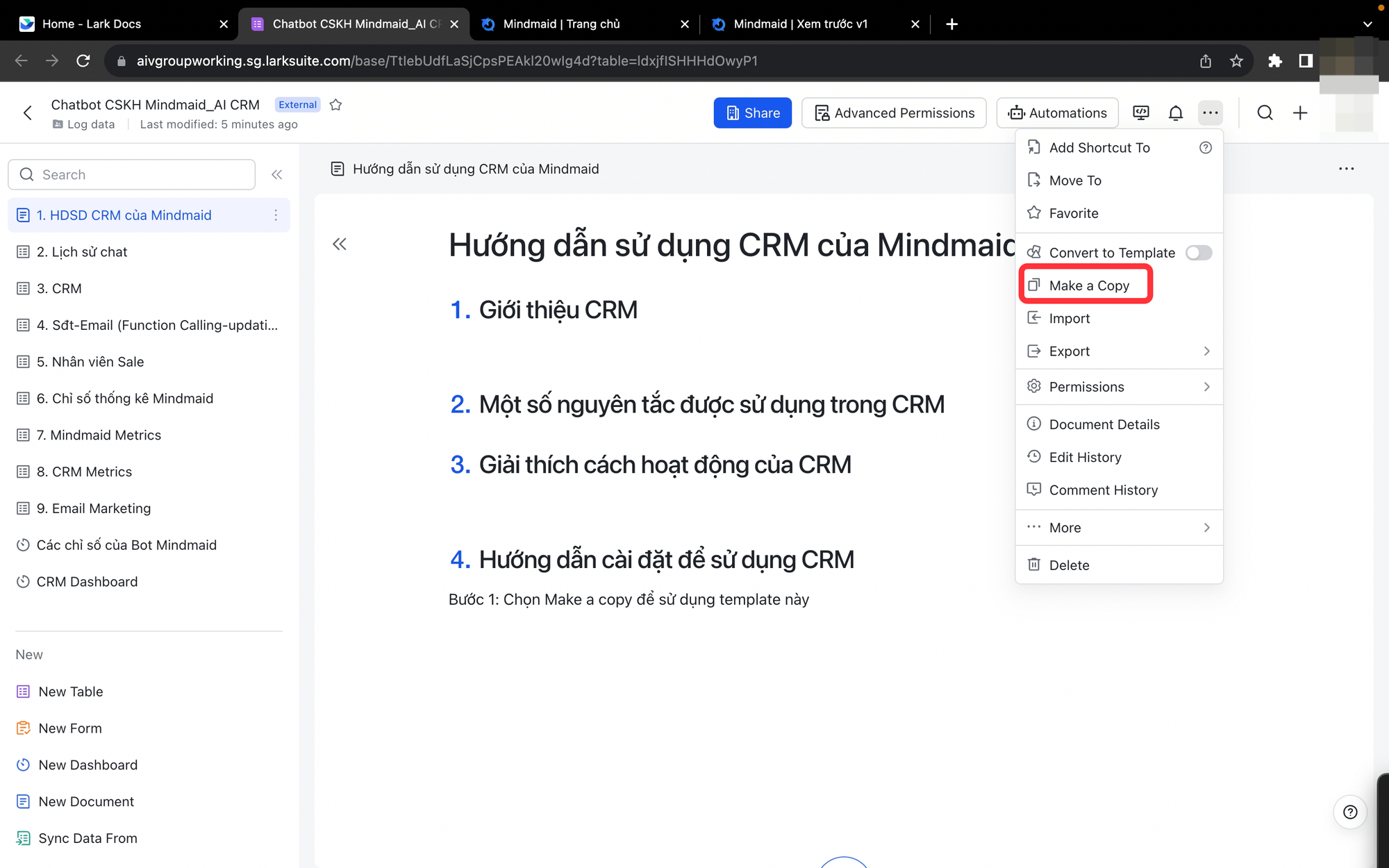1389x868 pixels.
Task: Toggle the Convert to Template switch
Action: (1198, 252)
